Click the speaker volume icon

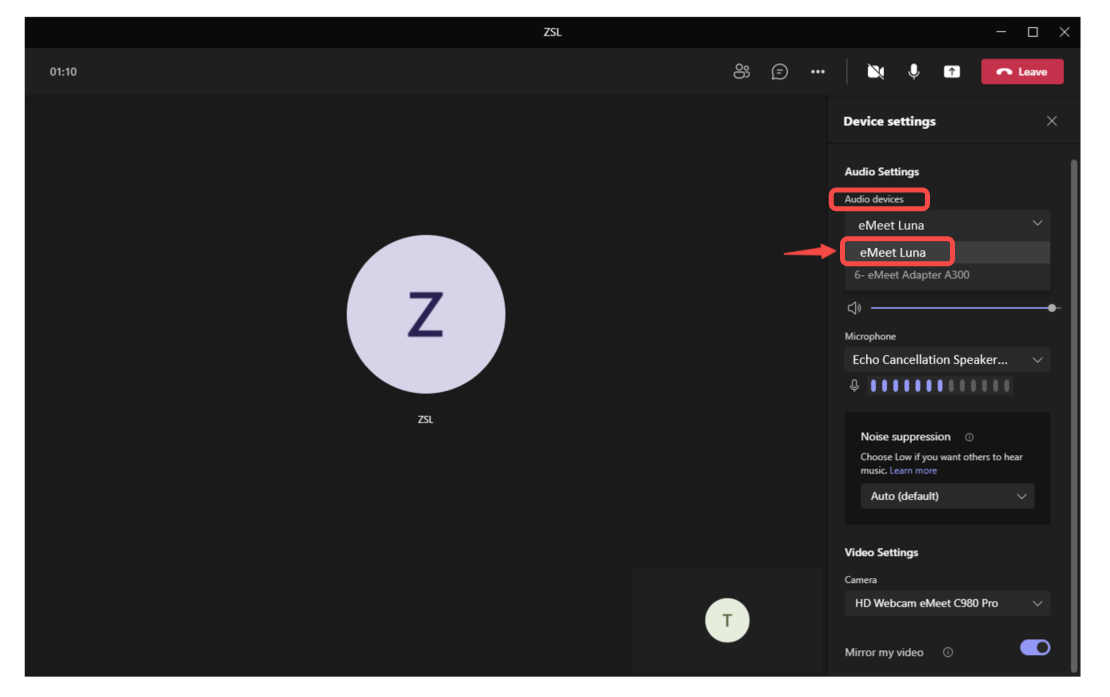tap(854, 308)
